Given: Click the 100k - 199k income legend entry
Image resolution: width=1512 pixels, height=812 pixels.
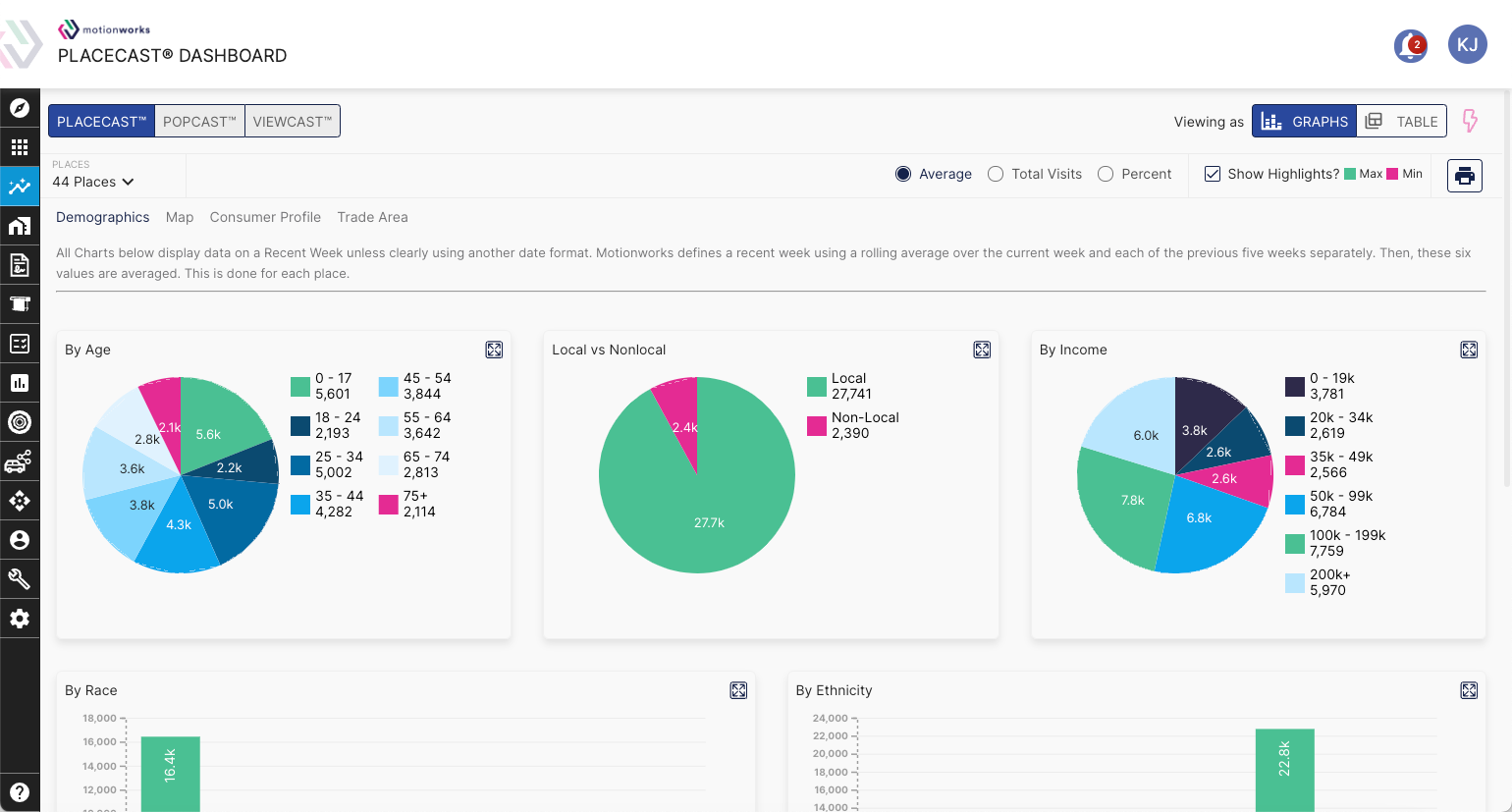Looking at the screenshot, I should (1335, 543).
